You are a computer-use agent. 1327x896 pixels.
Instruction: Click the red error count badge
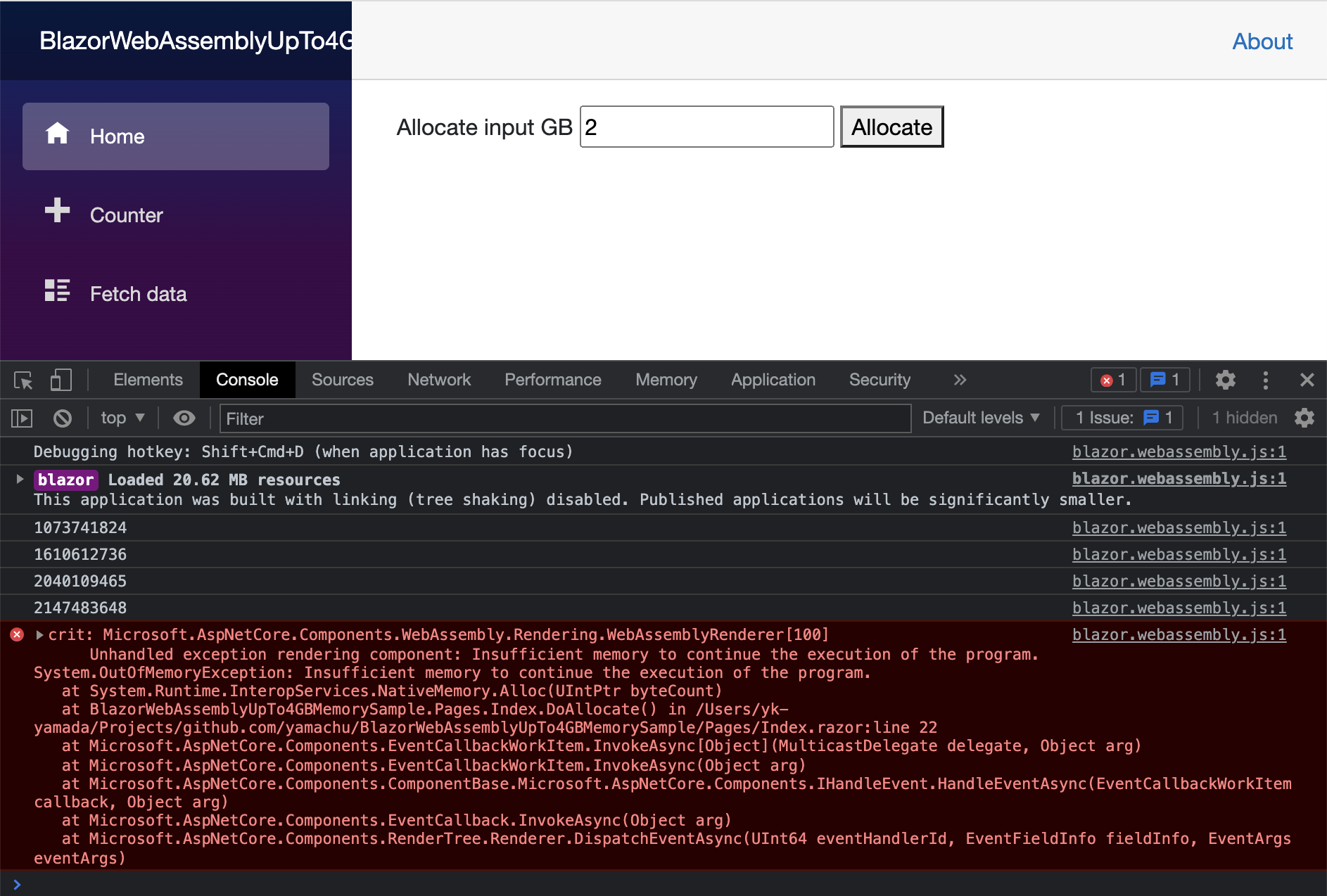coord(1113,380)
